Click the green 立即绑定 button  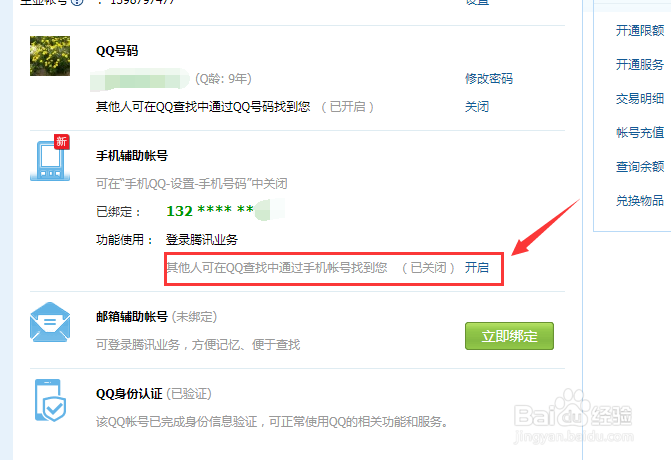(x=509, y=336)
